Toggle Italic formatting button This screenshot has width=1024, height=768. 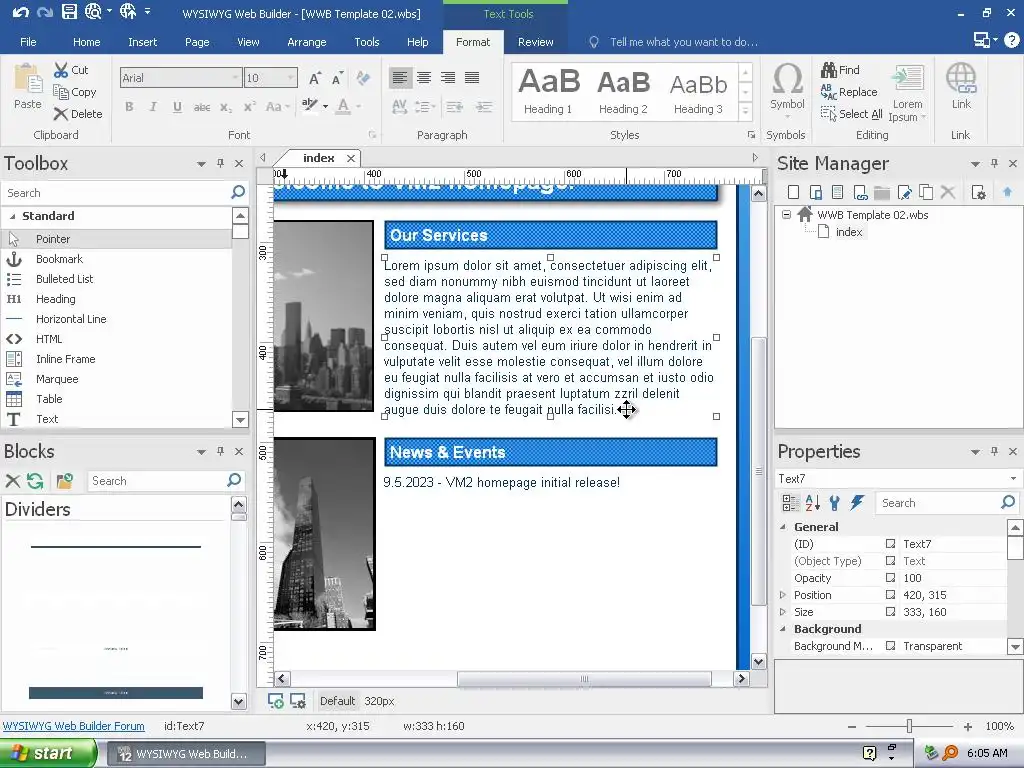pyautogui.click(x=153, y=106)
